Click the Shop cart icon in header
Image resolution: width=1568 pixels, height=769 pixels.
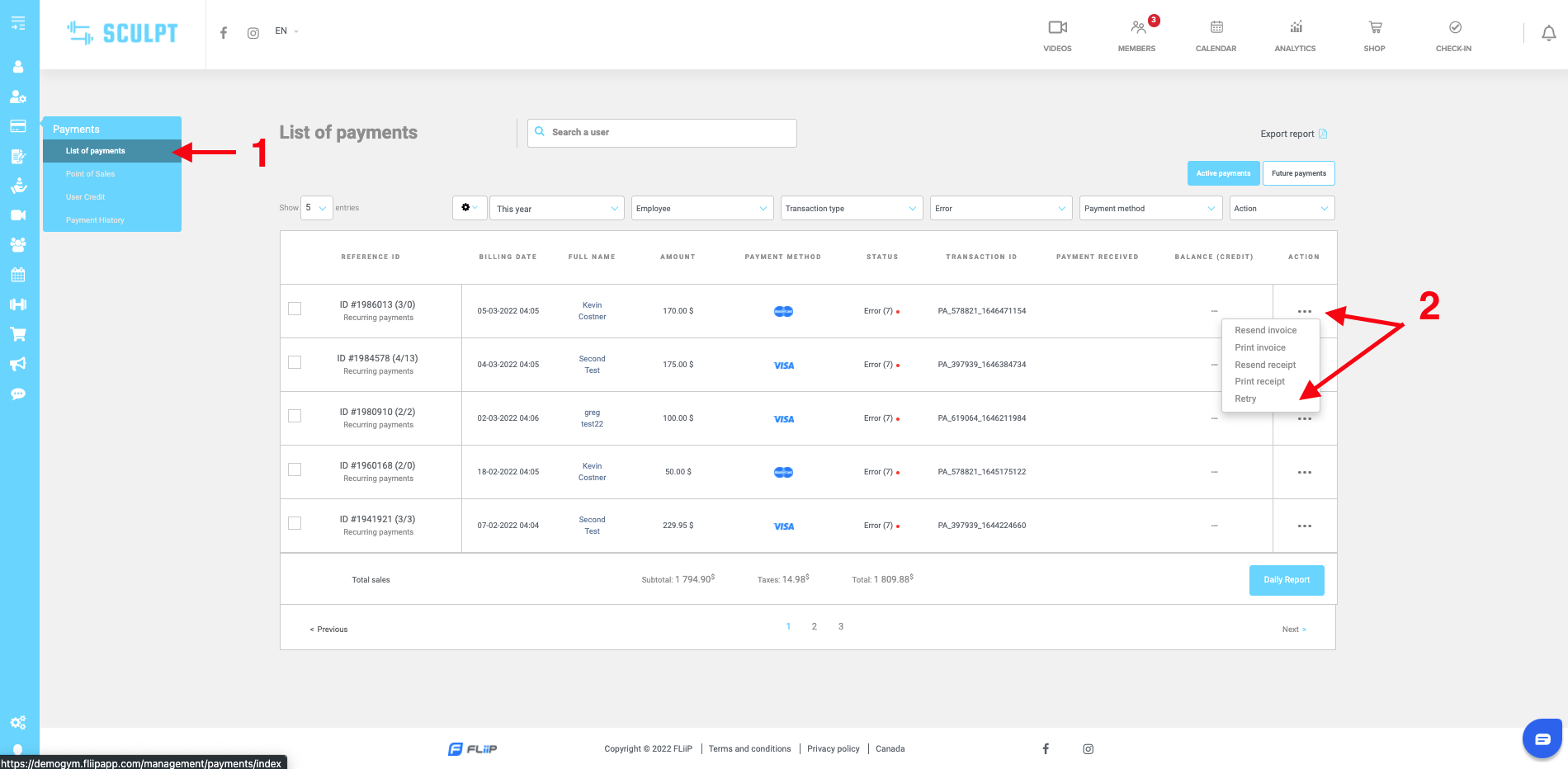click(1375, 28)
